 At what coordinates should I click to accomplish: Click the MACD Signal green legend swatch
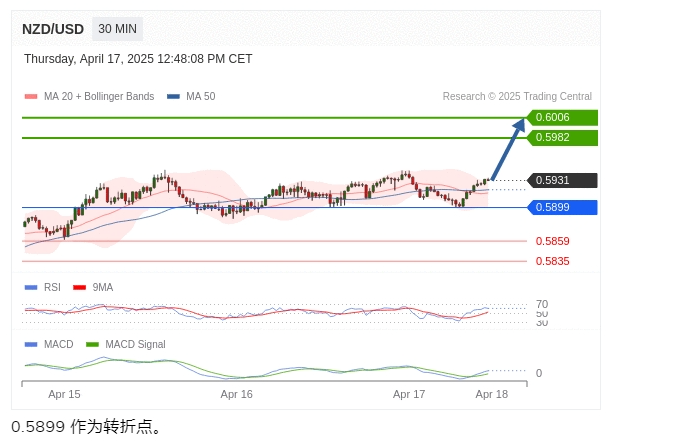coord(93,345)
